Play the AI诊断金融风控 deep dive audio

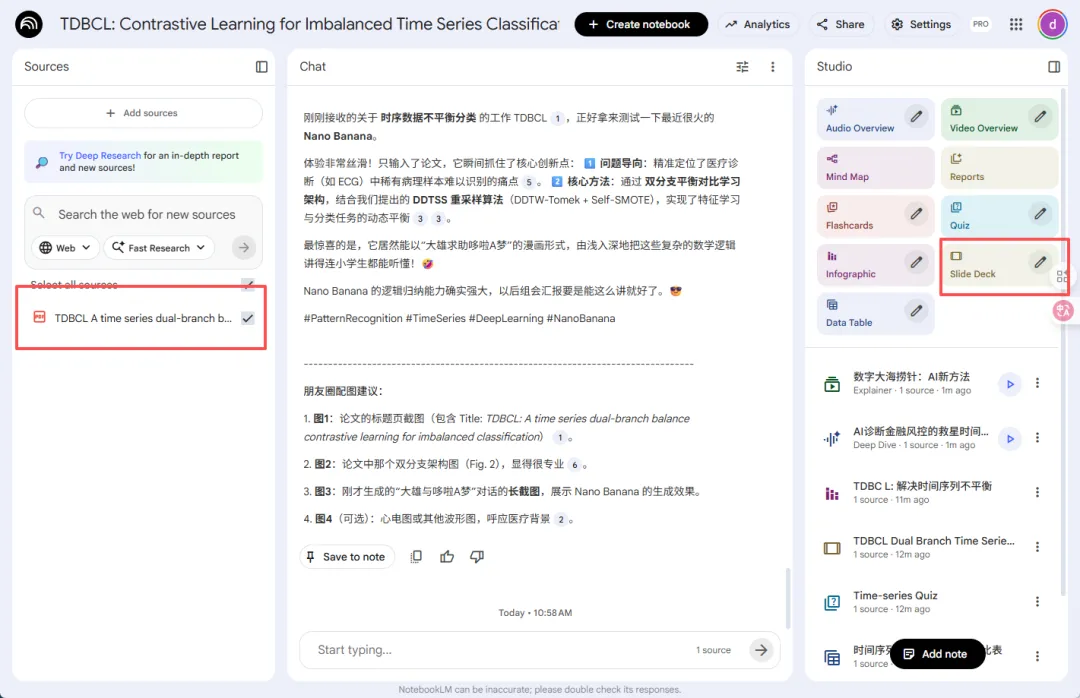[x=1010, y=438]
